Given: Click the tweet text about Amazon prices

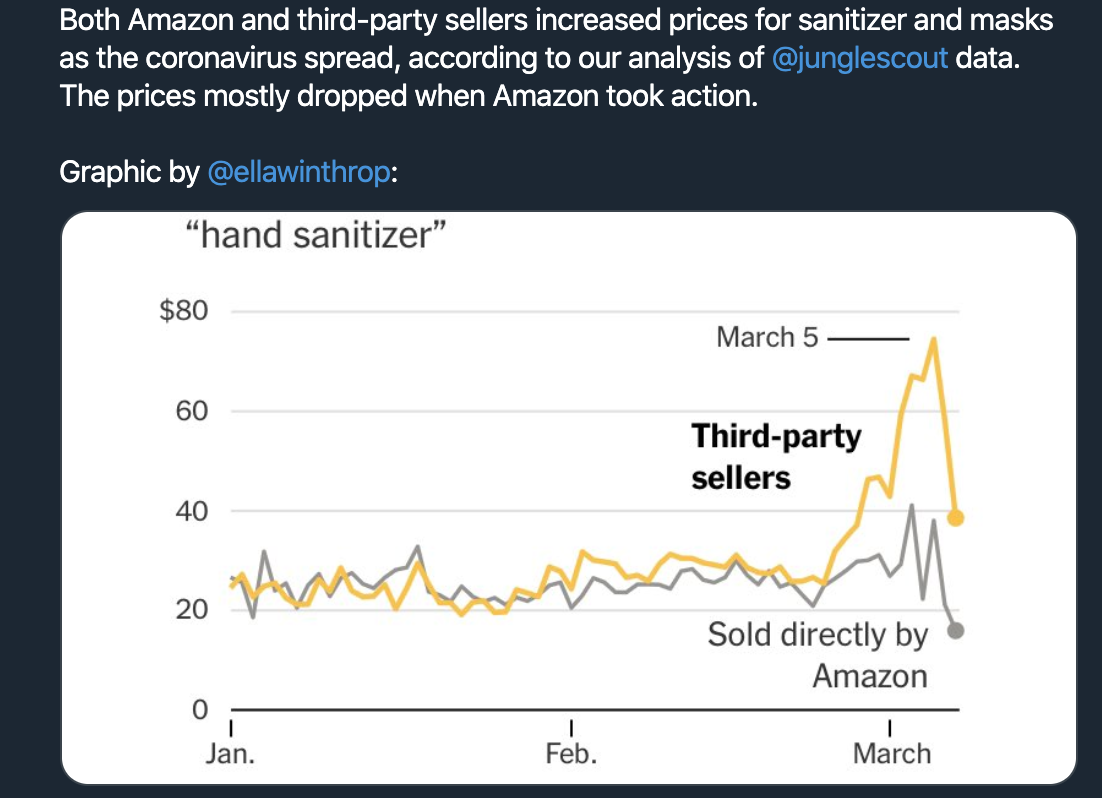Looking at the screenshot, I should coord(556,58).
